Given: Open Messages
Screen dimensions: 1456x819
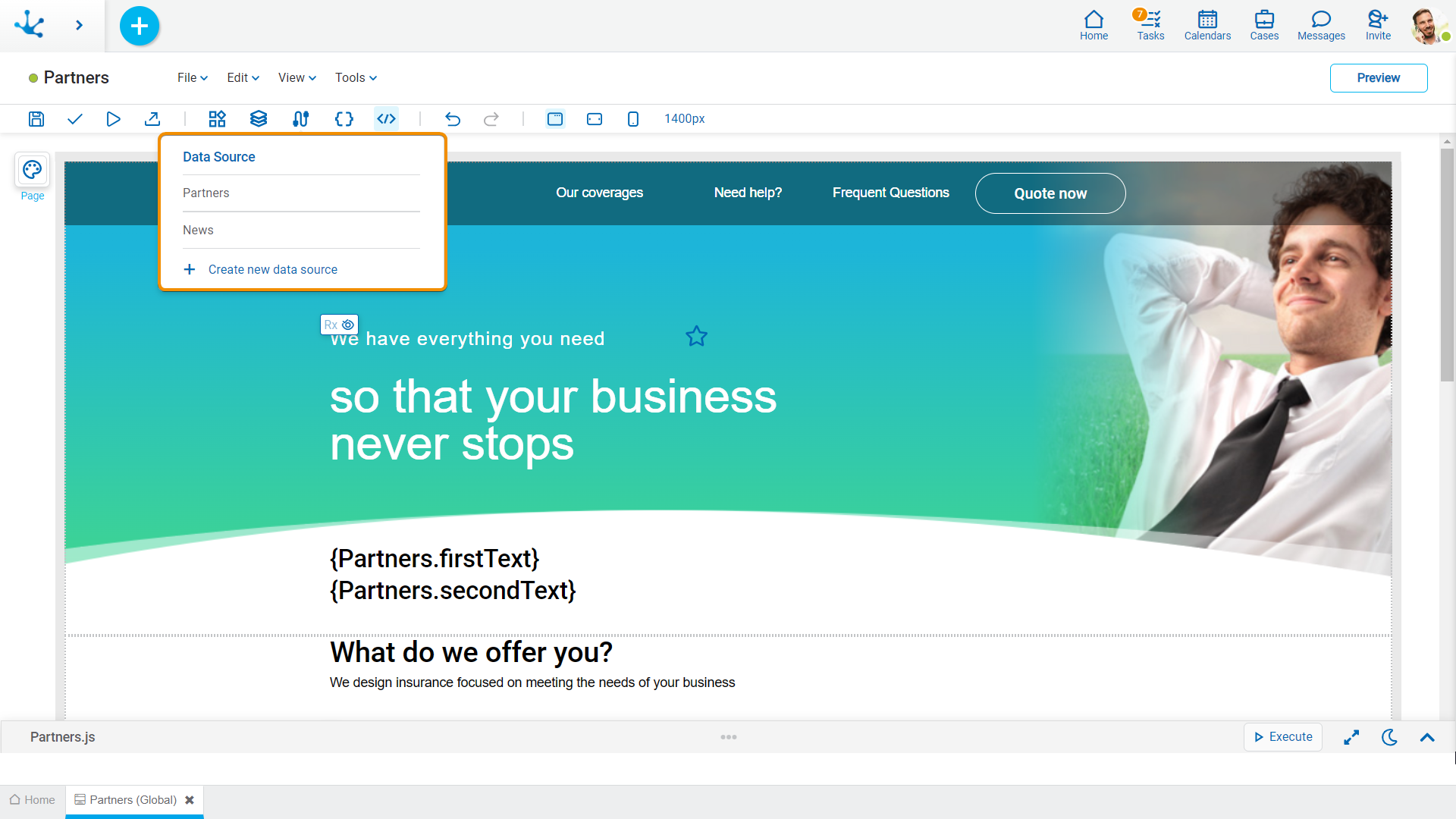Looking at the screenshot, I should coord(1321,26).
